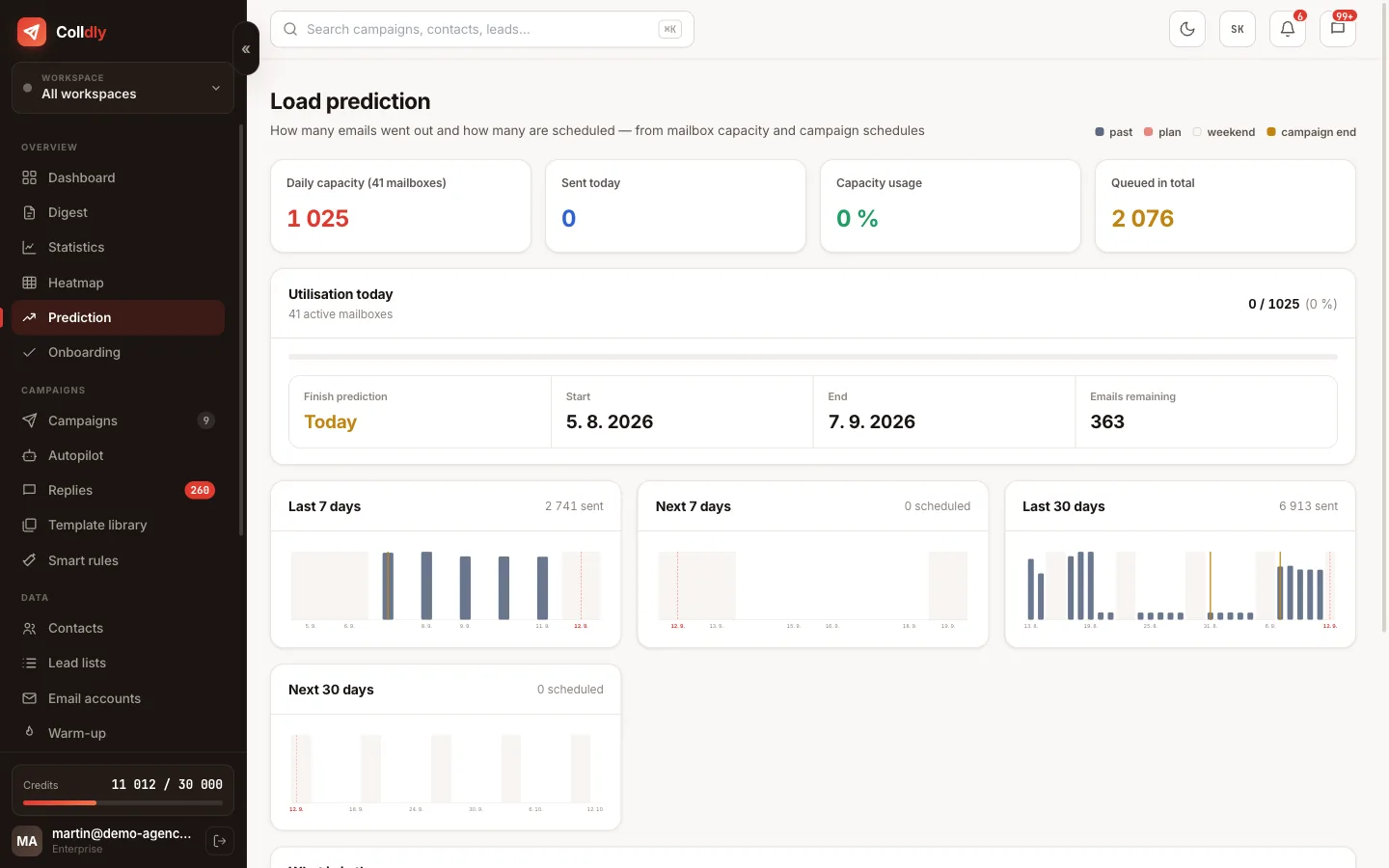The image size is (1389, 868).
Task: Open the messages icon with 99+ badge
Action: (x=1338, y=29)
